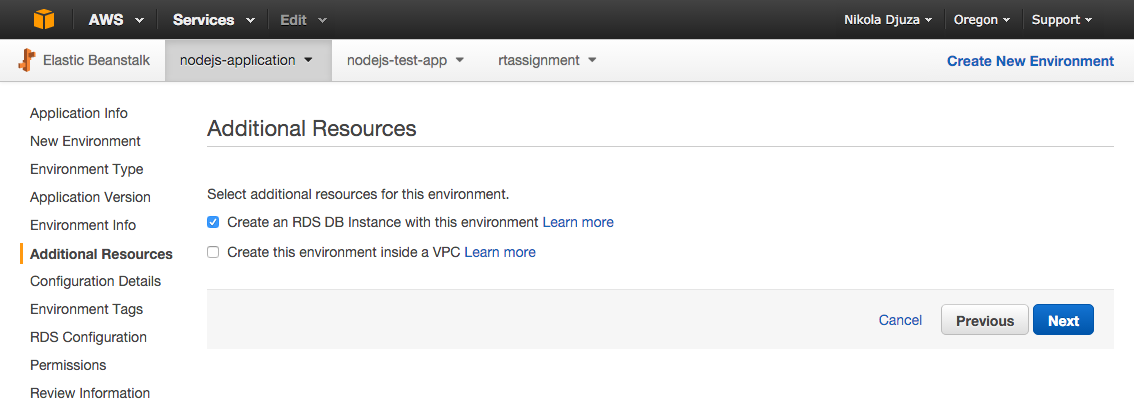Click 'Select additional resources for this environment' text
This screenshot has width=1134, height=414.
coord(358,195)
